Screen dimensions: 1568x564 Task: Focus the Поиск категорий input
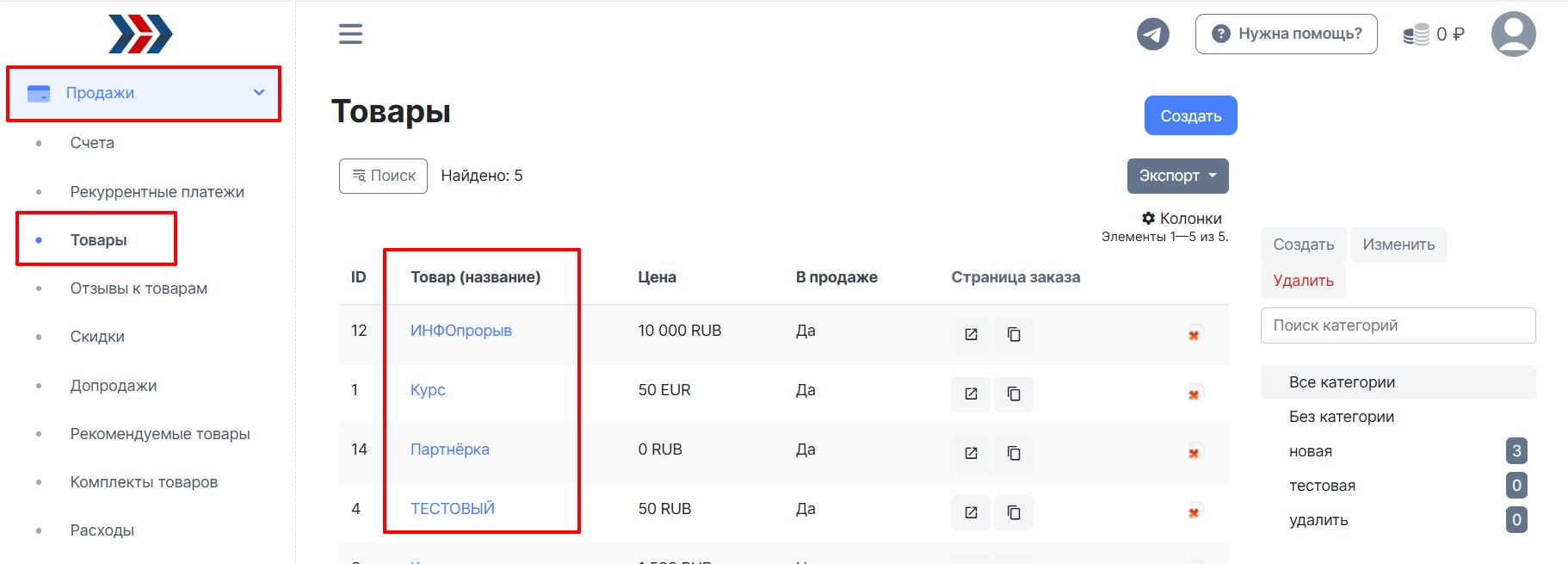pos(1398,325)
